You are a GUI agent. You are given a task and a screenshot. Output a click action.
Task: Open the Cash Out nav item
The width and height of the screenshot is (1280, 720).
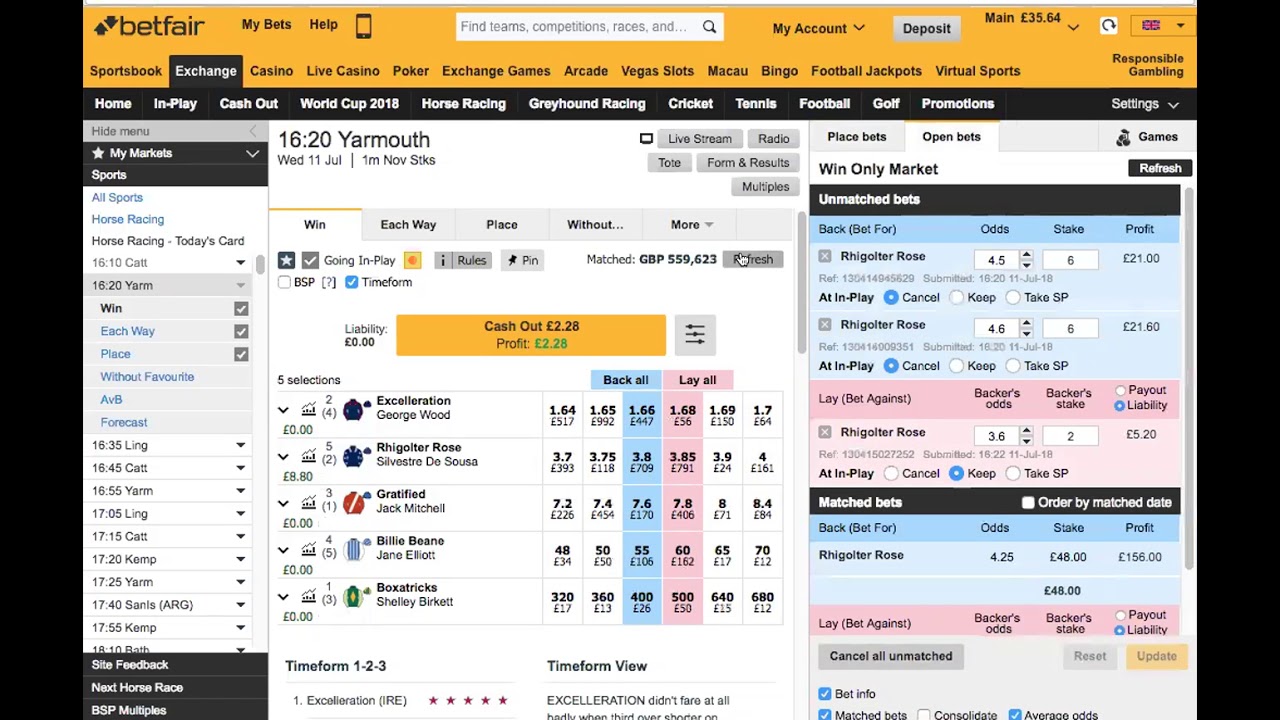[x=249, y=104]
